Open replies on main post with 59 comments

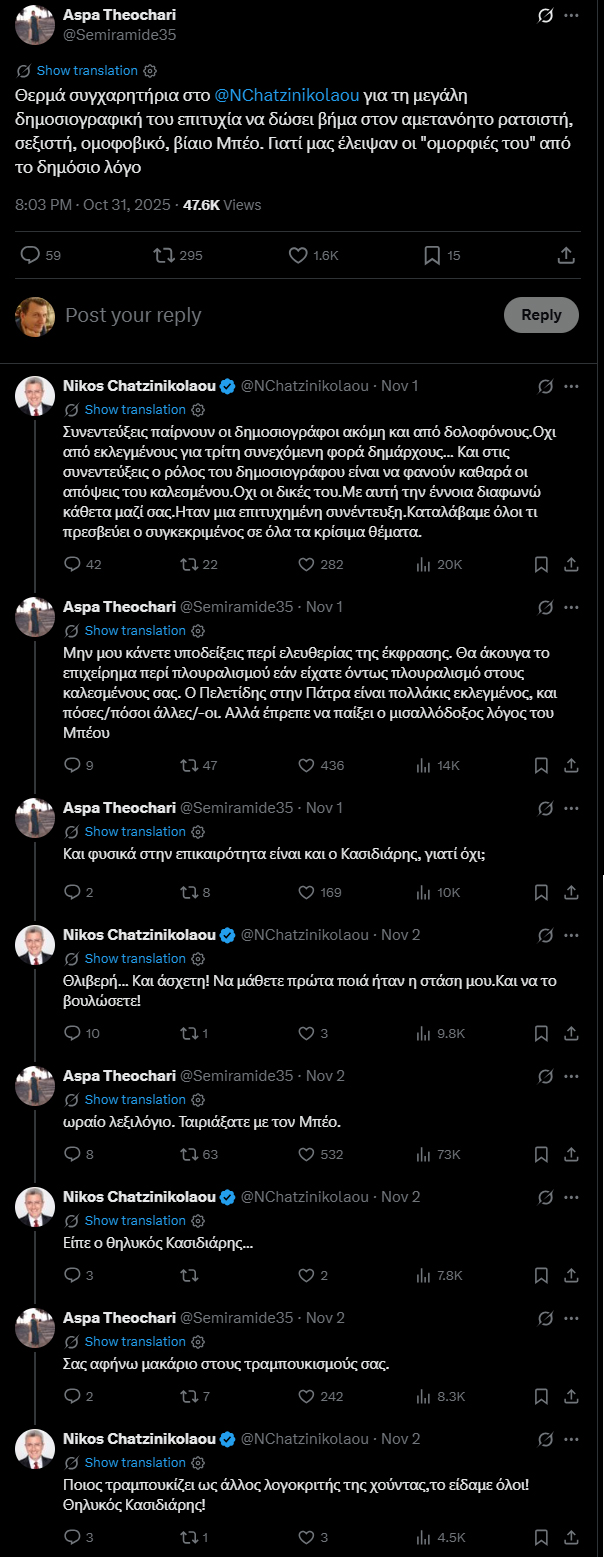click(x=30, y=255)
